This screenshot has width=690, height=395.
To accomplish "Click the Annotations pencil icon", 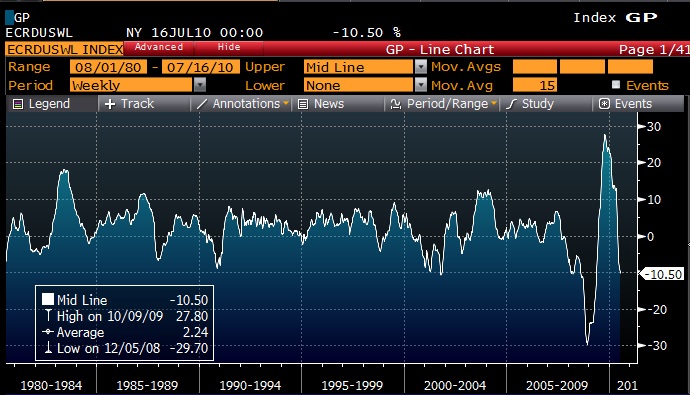I will pyautogui.click(x=202, y=104).
